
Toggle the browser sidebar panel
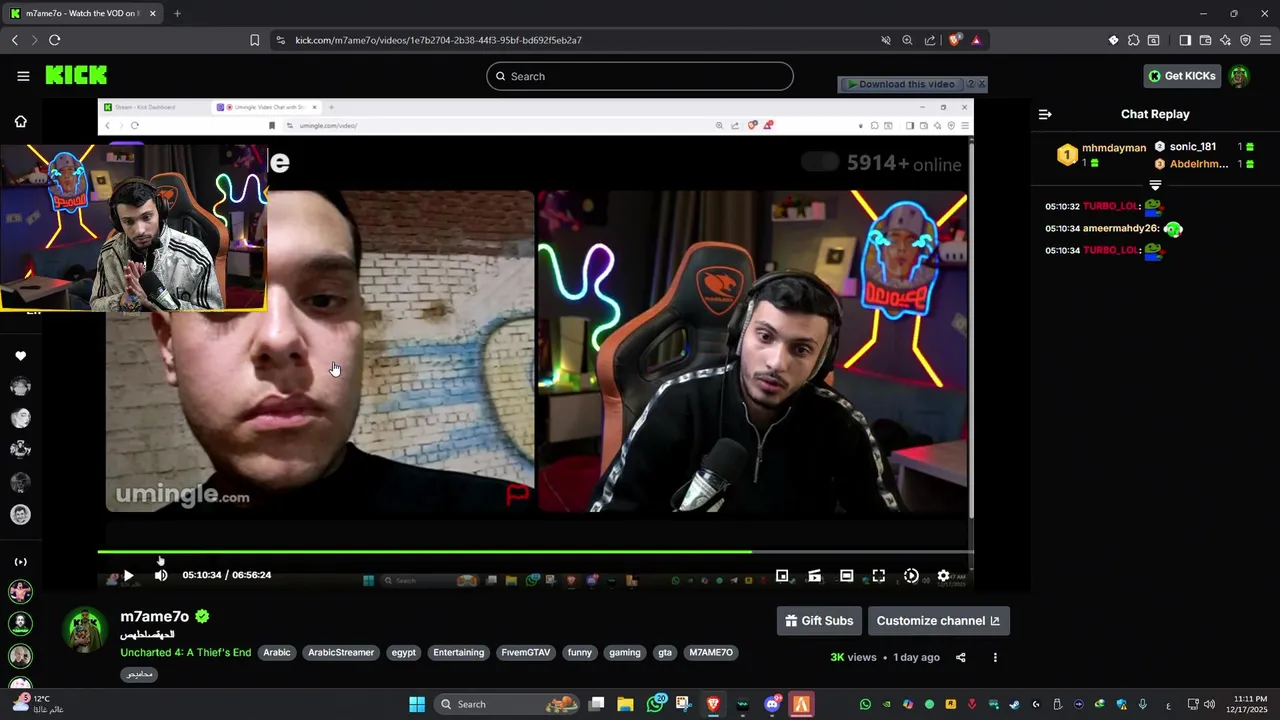click(1185, 40)
